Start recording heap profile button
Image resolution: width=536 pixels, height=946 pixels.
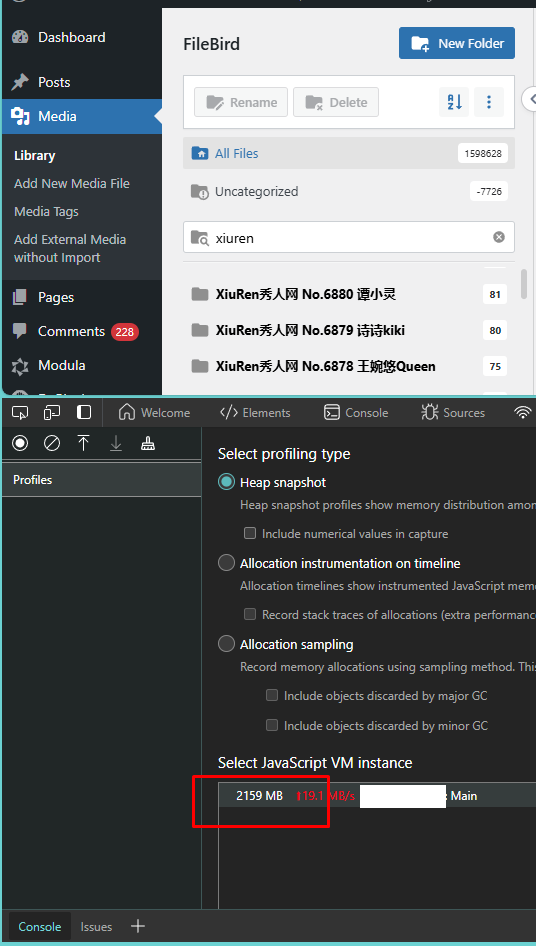pos(20,444)
